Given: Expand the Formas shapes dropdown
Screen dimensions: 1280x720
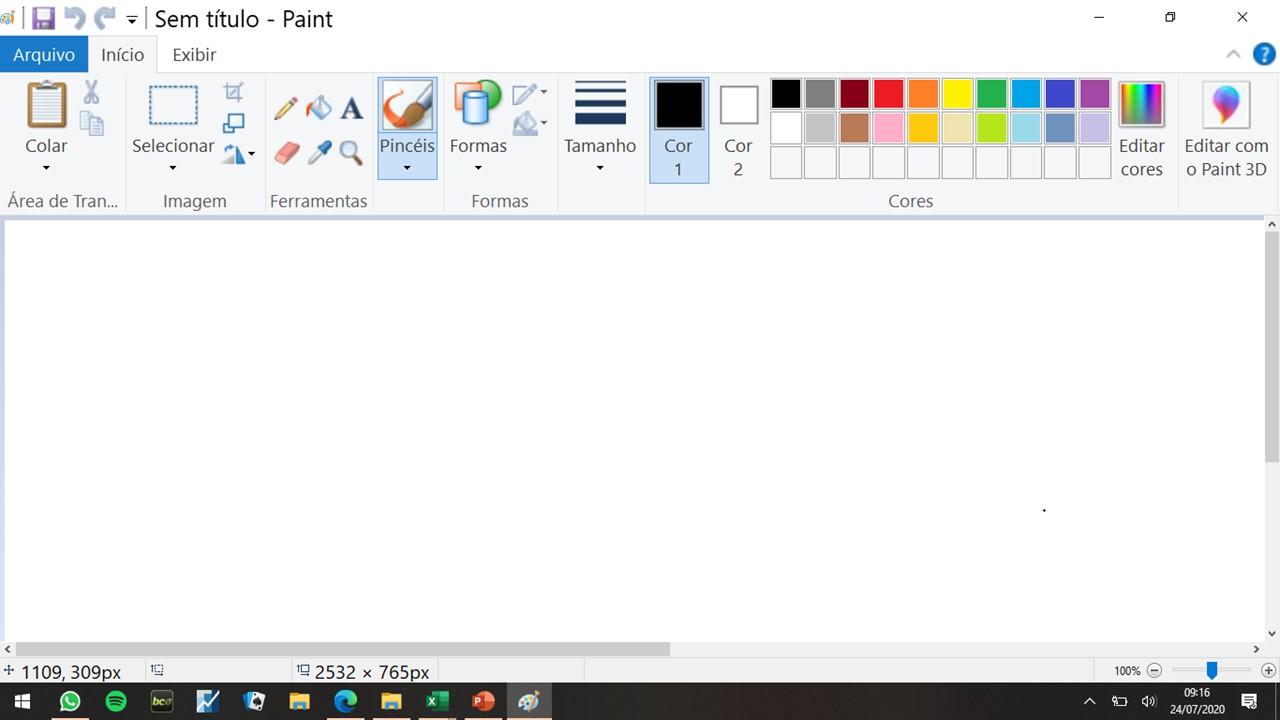Looking at the screenshot, I should tap(478, 168).
